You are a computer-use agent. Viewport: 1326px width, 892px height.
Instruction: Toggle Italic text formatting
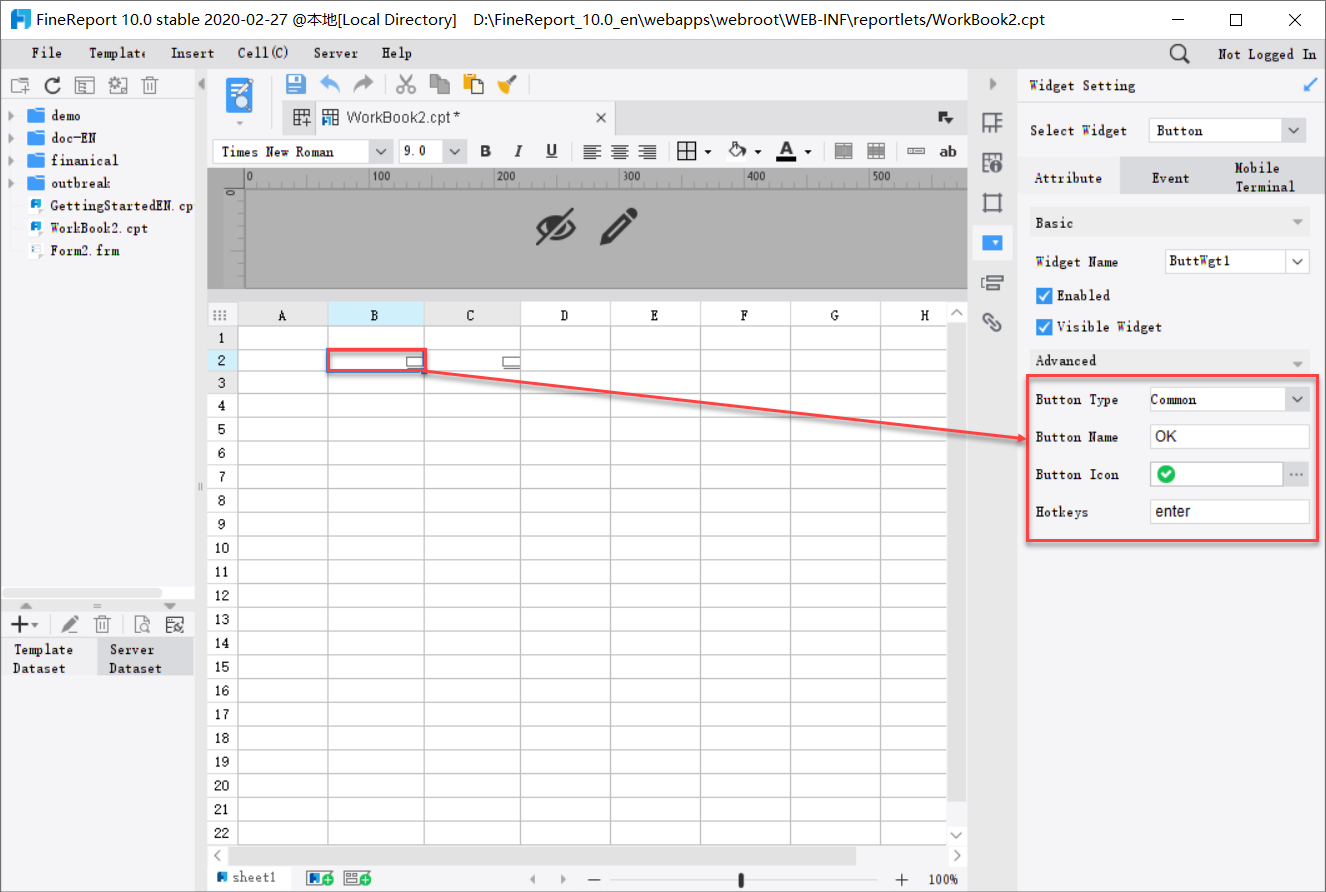pos(518,151)
